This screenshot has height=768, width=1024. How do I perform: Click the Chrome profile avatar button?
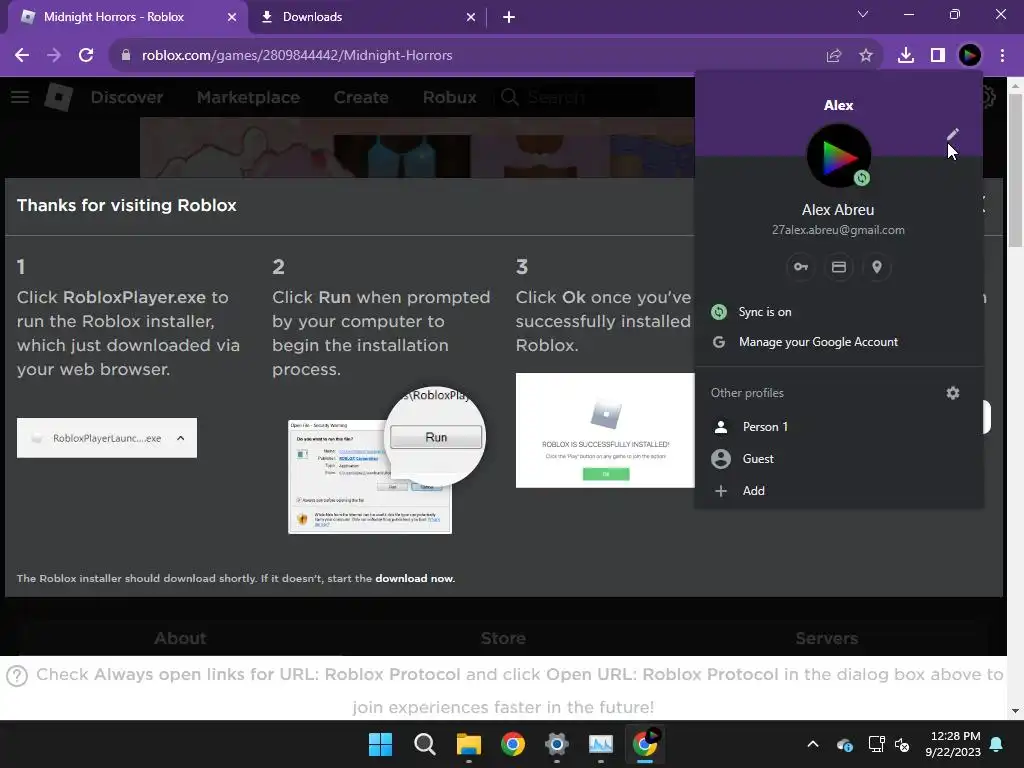tap(970, 56)
